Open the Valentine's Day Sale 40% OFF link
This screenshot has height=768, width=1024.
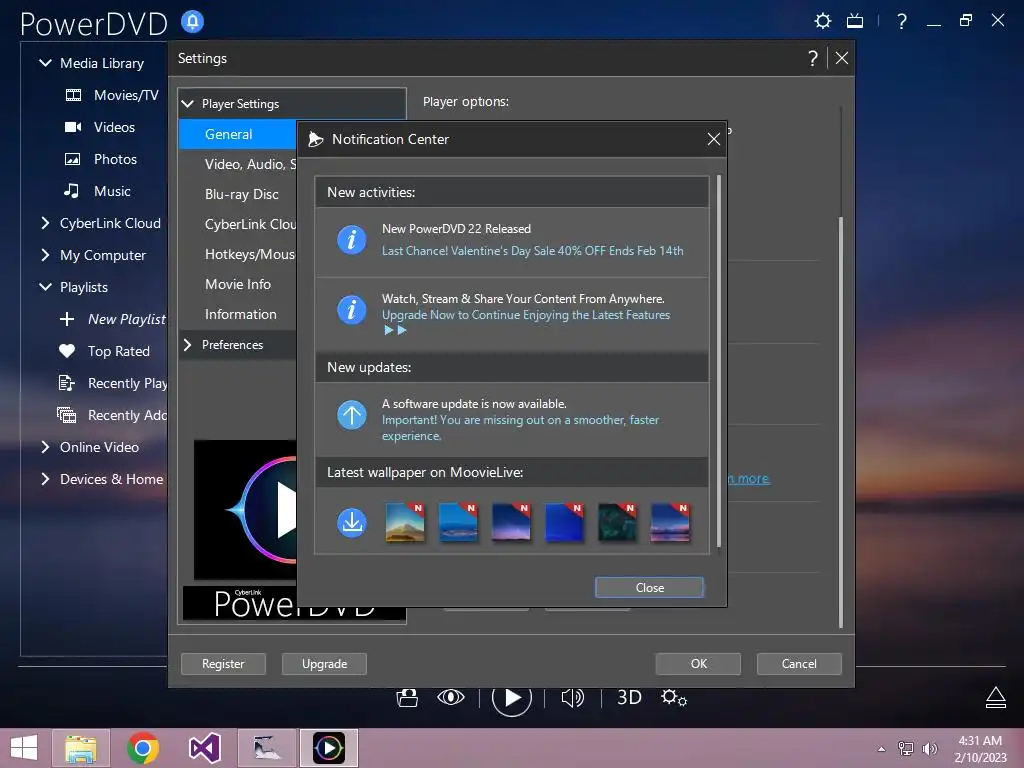(x=532, y=251)
